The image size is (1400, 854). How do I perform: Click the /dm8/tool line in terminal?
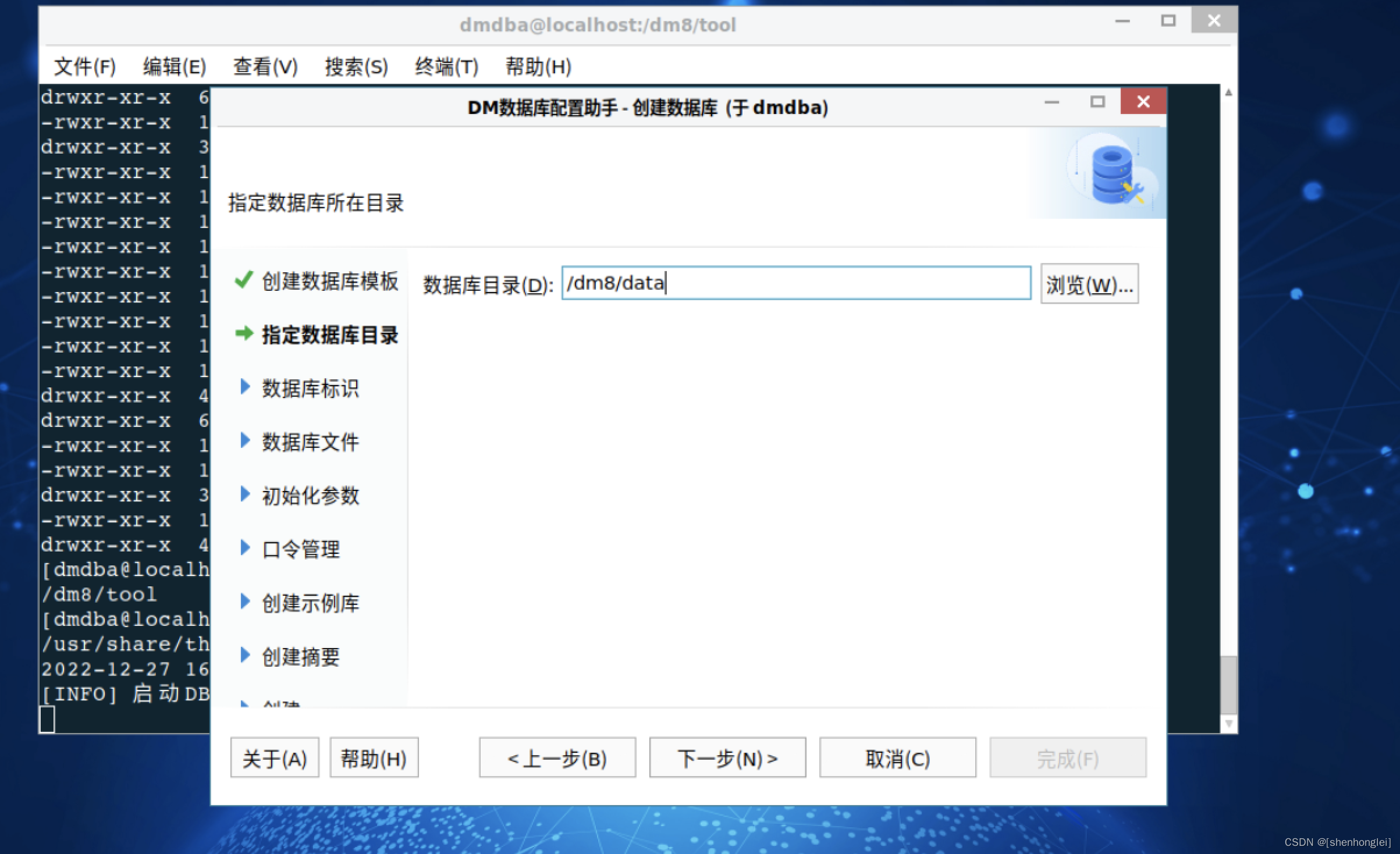99,595
